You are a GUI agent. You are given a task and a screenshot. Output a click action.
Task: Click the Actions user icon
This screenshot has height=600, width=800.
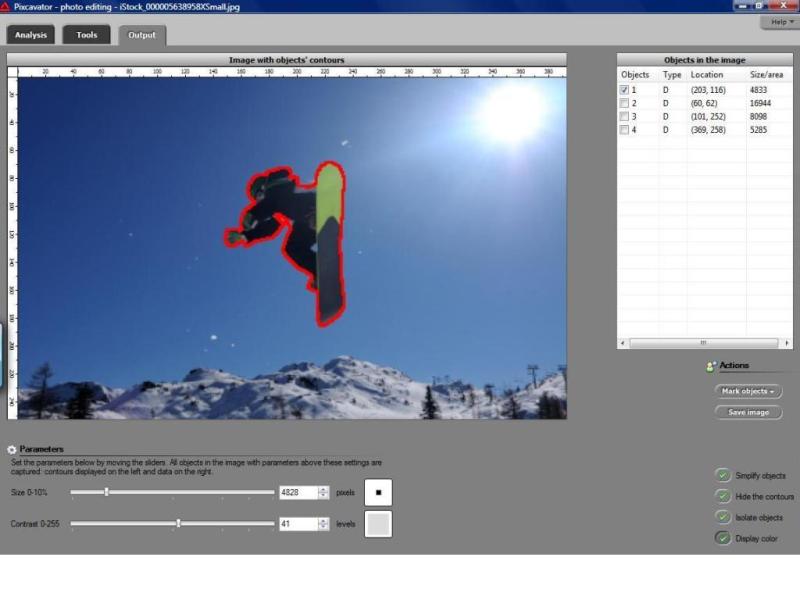[711, 366]
